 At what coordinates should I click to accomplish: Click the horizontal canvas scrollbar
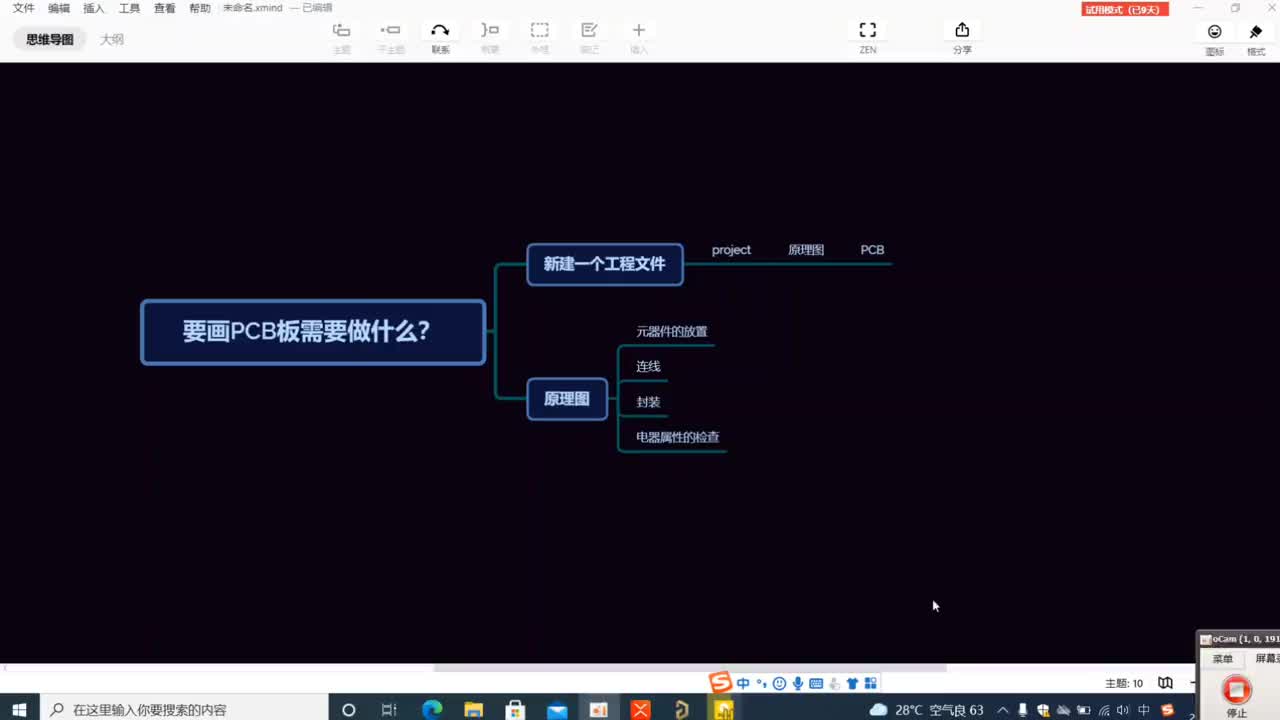click(x=690, y=668)
